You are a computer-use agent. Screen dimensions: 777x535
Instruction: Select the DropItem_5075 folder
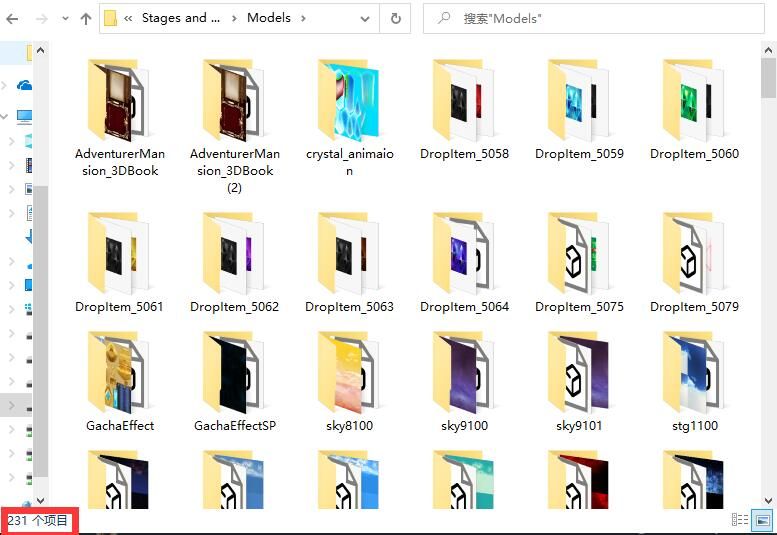pos(579,263)
